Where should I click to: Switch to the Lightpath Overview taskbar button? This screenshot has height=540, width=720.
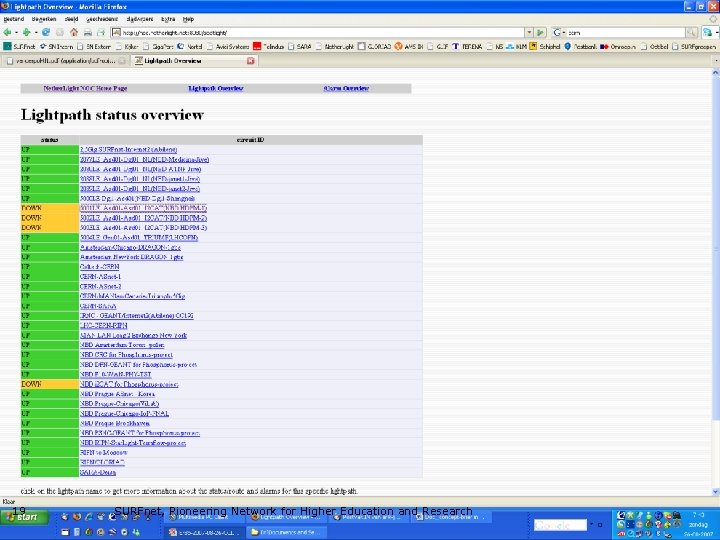click(x=287, y=517)
